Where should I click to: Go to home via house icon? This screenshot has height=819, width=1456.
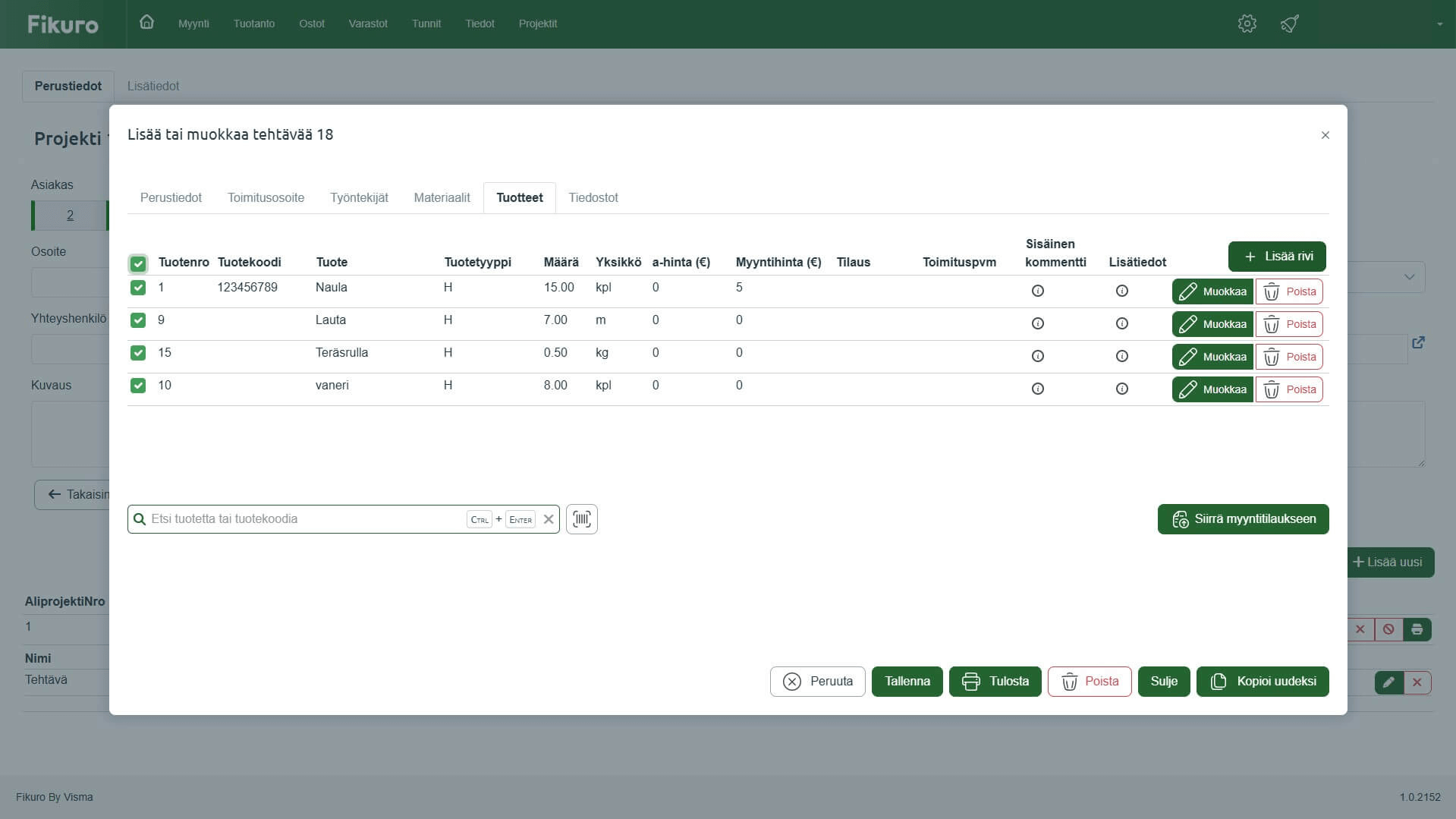point(146,23)
